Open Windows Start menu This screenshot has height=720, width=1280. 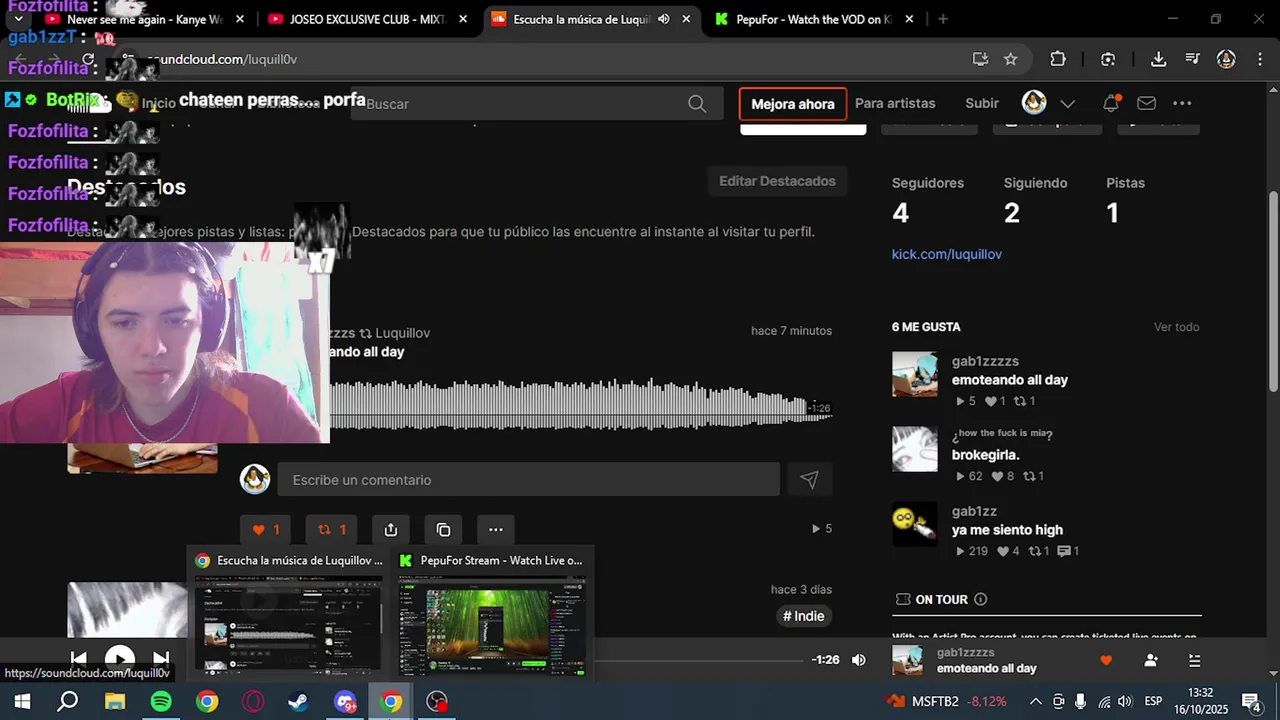pyautogui.click(x=21, y=702)
